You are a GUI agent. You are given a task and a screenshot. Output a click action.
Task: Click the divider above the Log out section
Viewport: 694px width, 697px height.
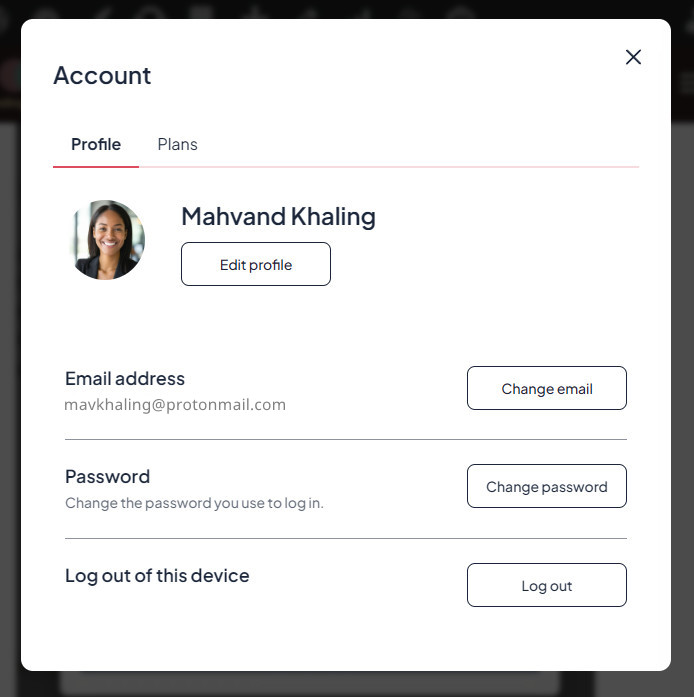coord(345,538)
